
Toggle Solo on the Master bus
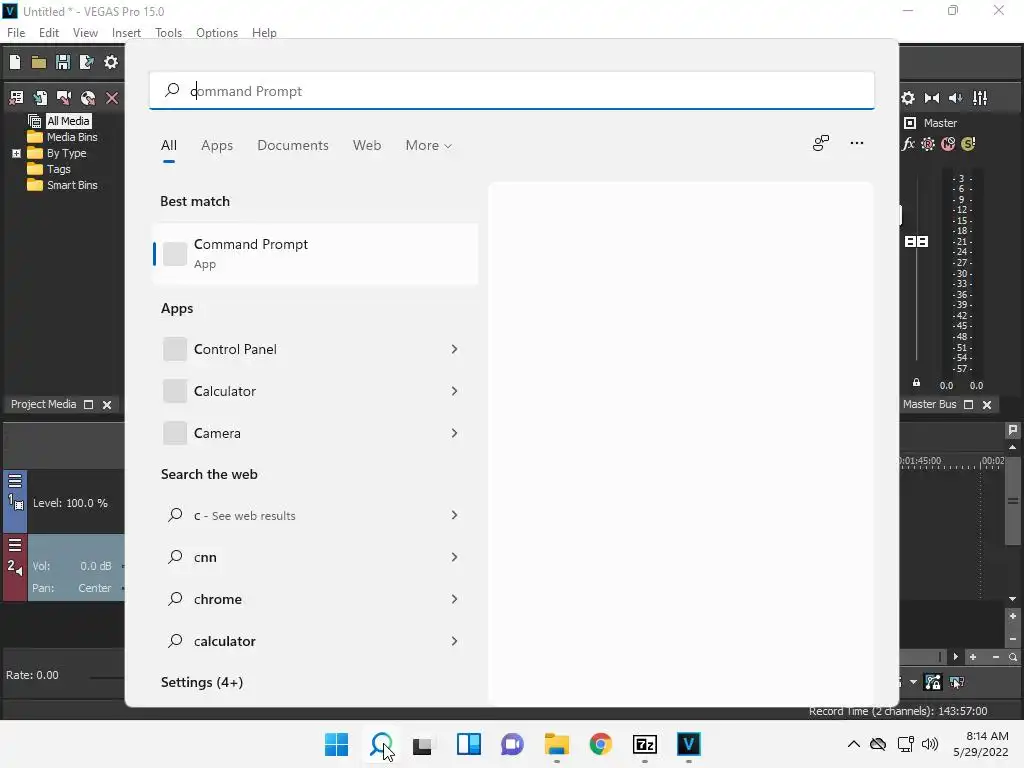pos(968,144)
